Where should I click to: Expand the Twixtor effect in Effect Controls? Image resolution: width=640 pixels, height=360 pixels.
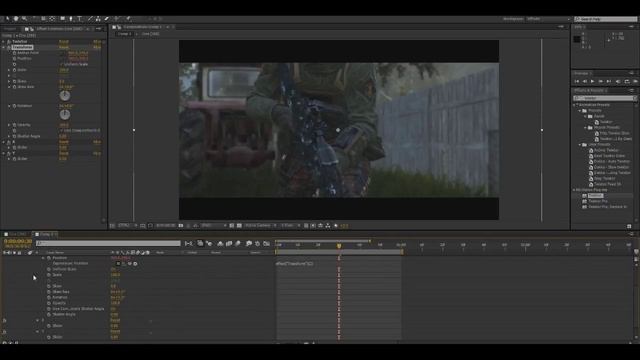point(4,42)
